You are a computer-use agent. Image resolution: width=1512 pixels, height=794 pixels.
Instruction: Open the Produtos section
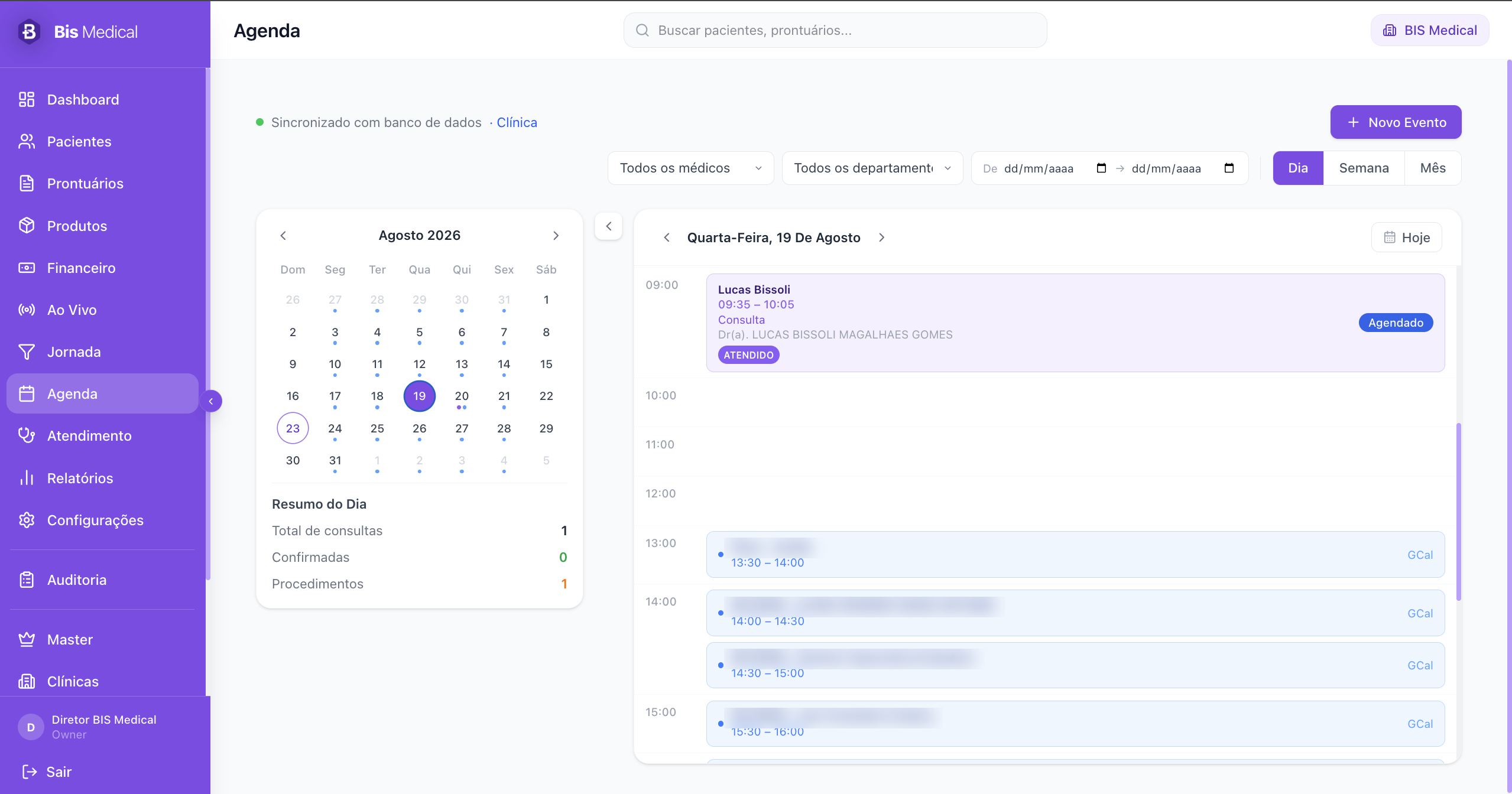[102, 226]
